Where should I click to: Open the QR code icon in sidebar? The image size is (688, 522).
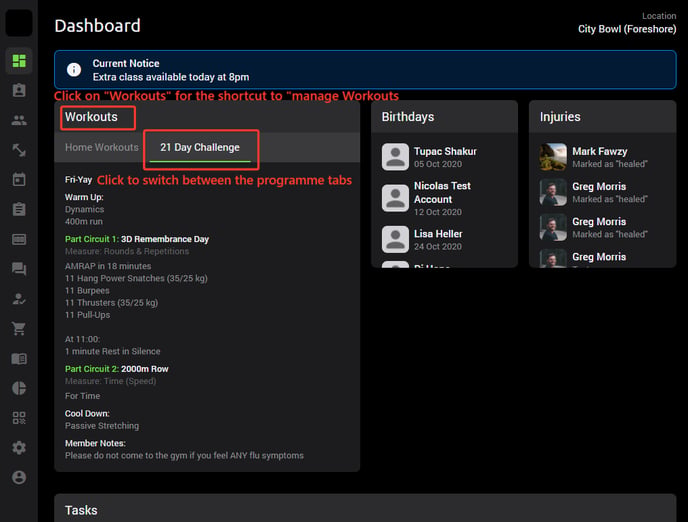[x=19, y=418]
